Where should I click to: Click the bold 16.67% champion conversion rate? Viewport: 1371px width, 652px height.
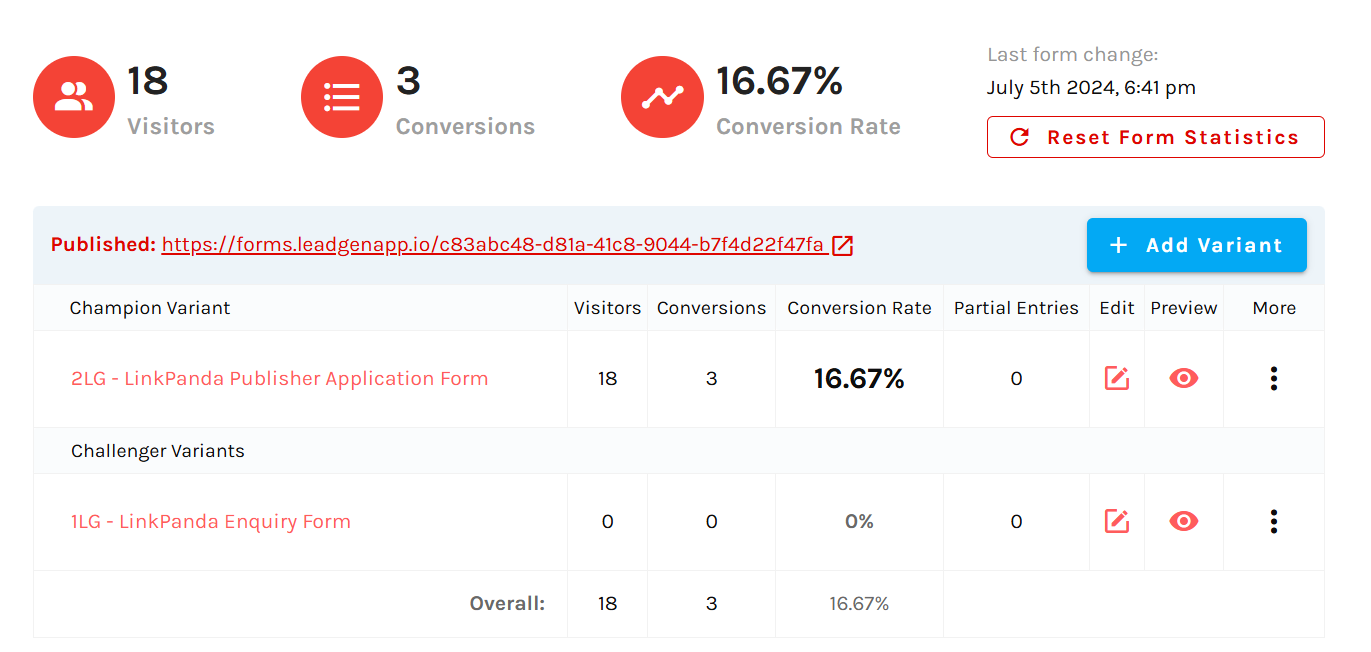pyautogui.click(x=859, y=379)
